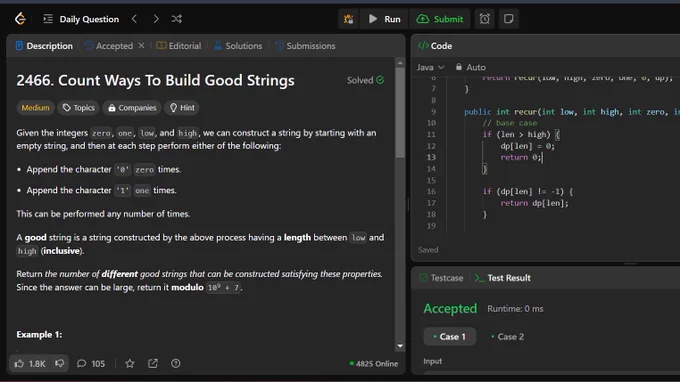Screen dimensions: 680x382
Task: Open the debugger bug icon
Action: coord(348,19)
